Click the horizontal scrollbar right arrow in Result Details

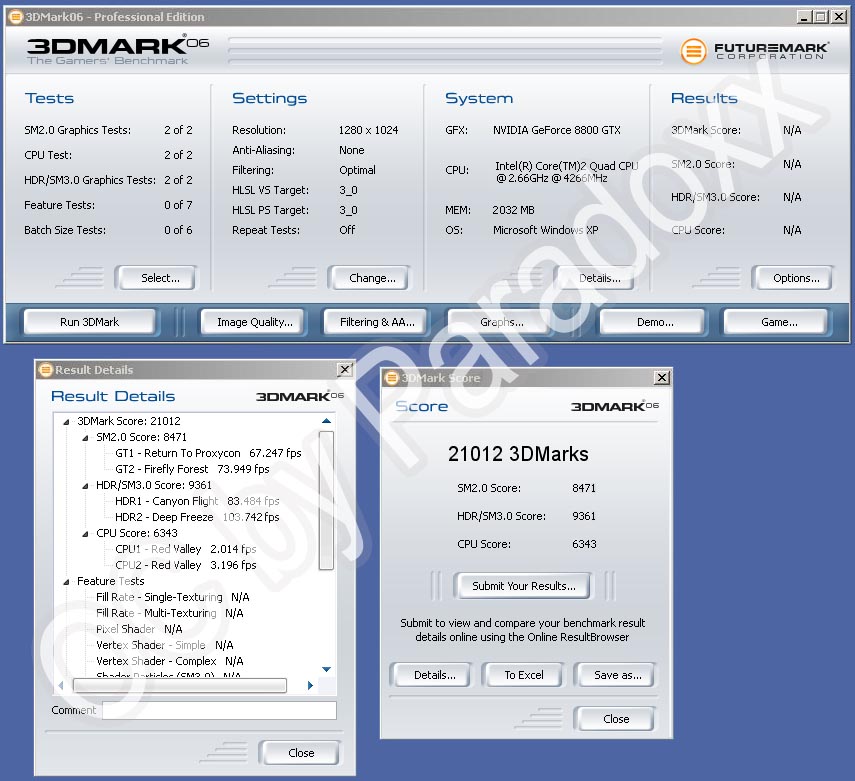[x=310, y=685]
